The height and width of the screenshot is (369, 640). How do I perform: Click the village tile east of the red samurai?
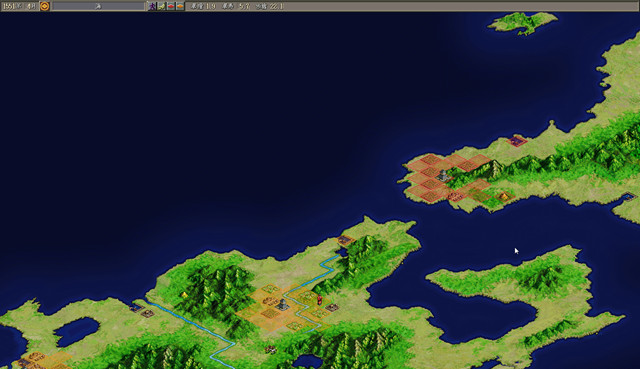(332, 307)
